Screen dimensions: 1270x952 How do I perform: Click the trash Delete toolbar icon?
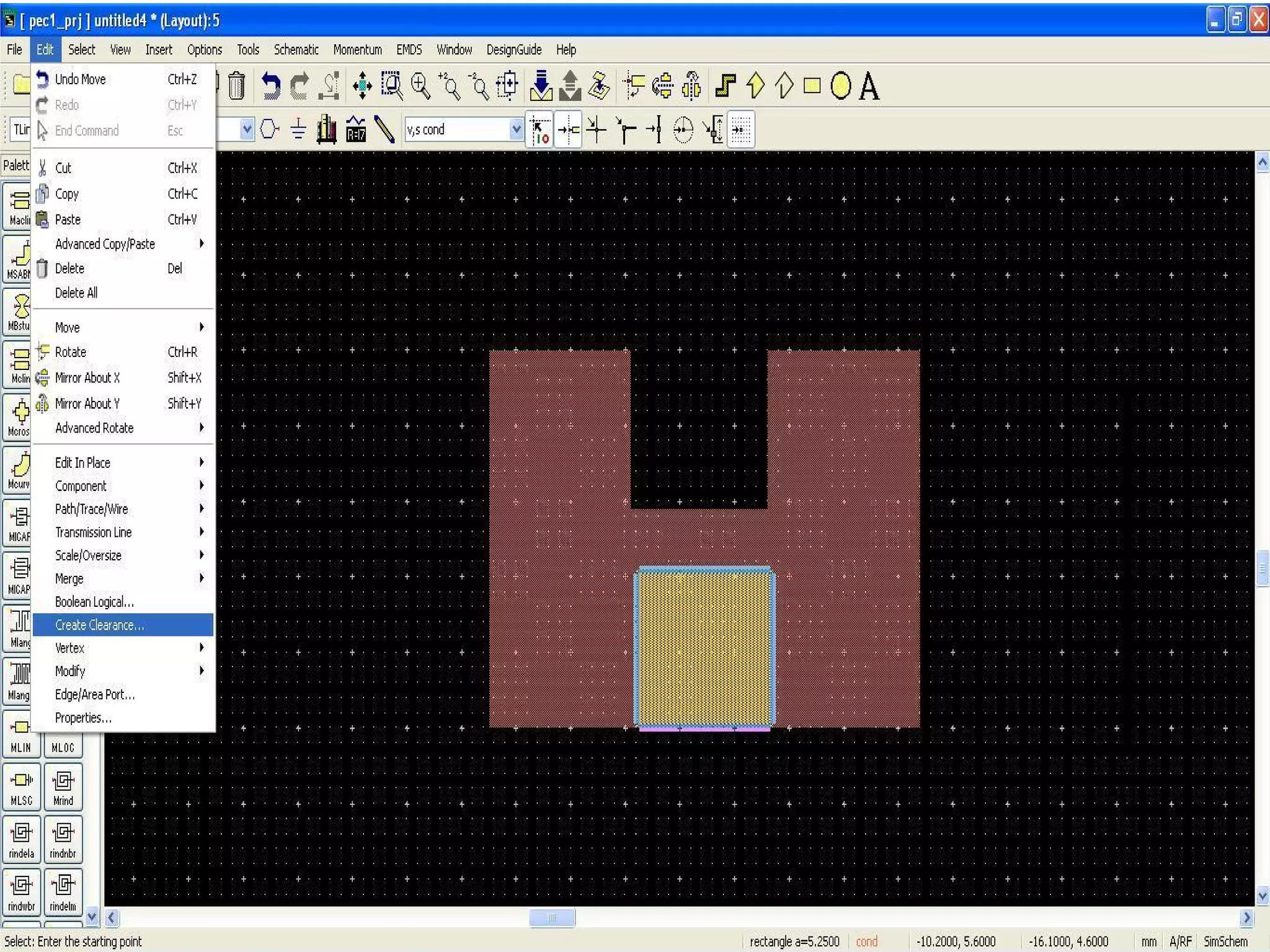pos(236,86)
